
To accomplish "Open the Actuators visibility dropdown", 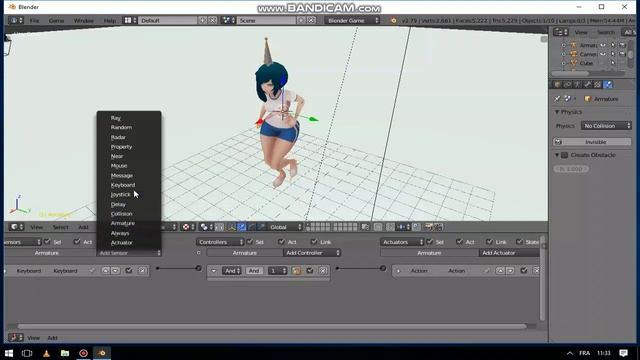I will (402, 242).
